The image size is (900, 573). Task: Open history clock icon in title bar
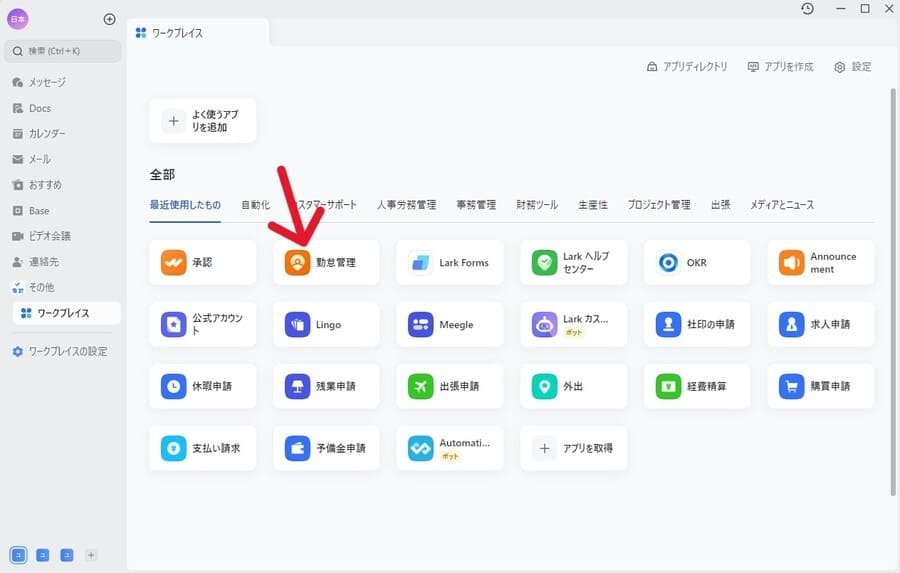808,9
